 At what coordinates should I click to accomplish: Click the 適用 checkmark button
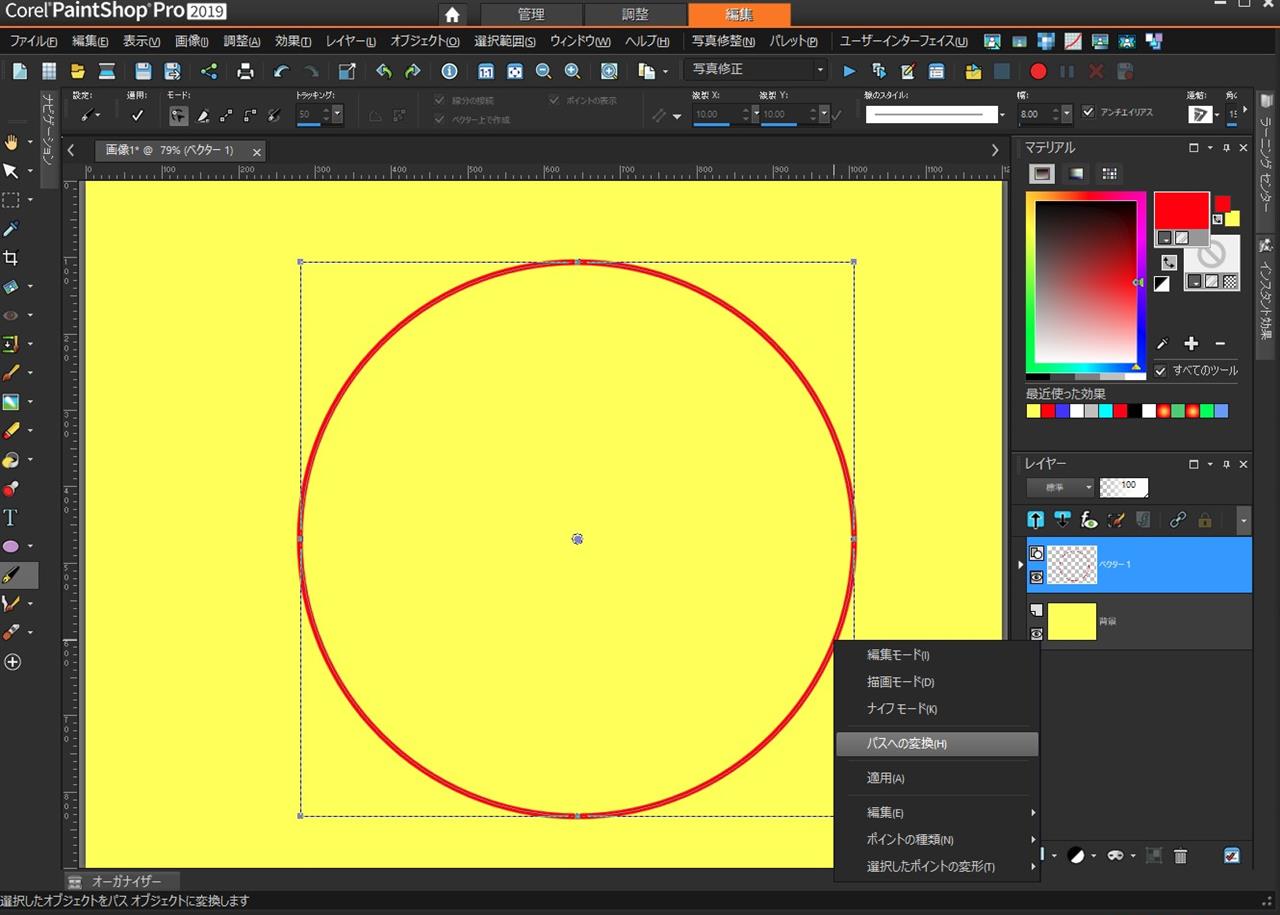point(137,115)
